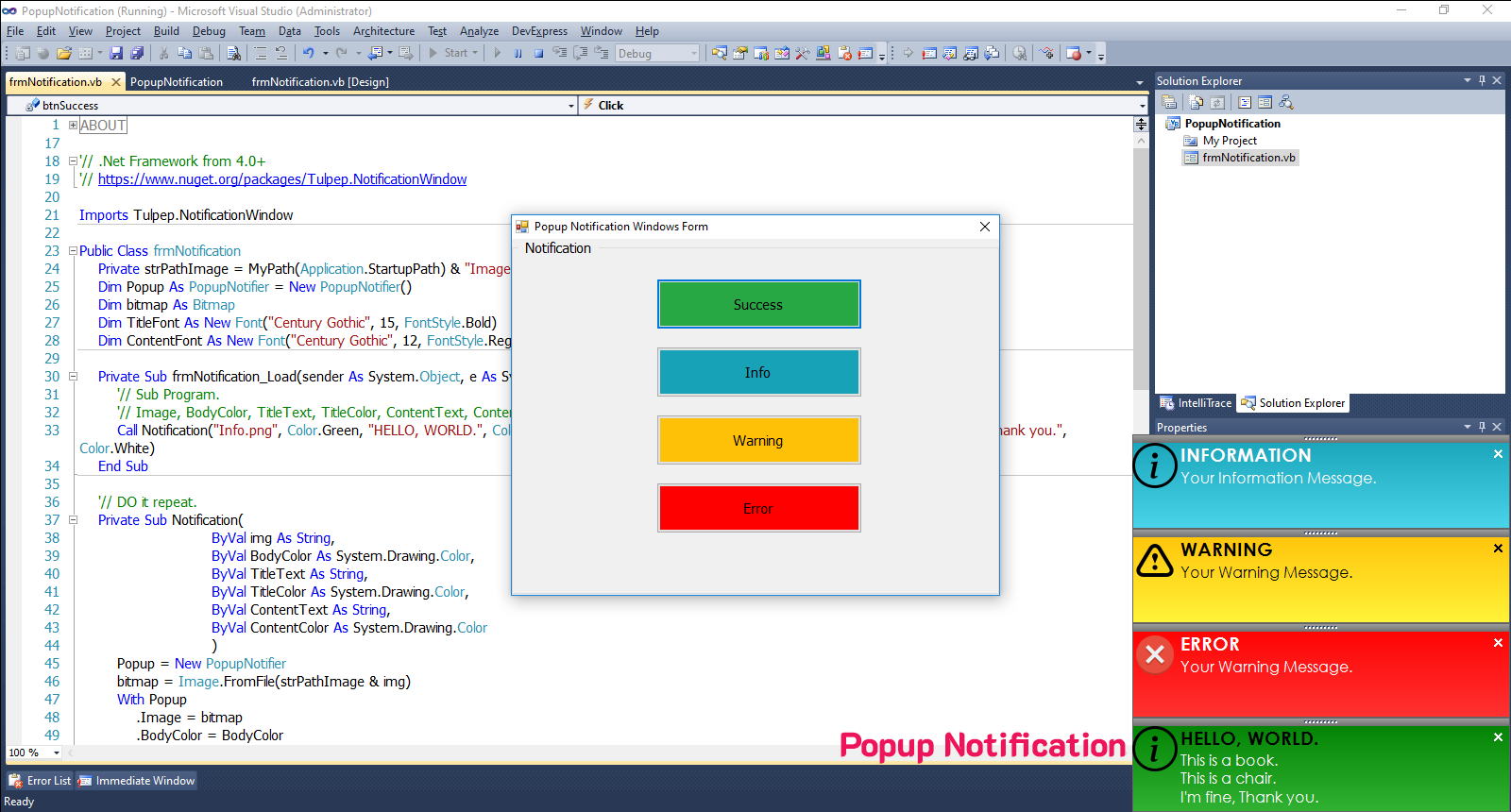Pin the Solution Explorer panel

[x=1482, y=80]
